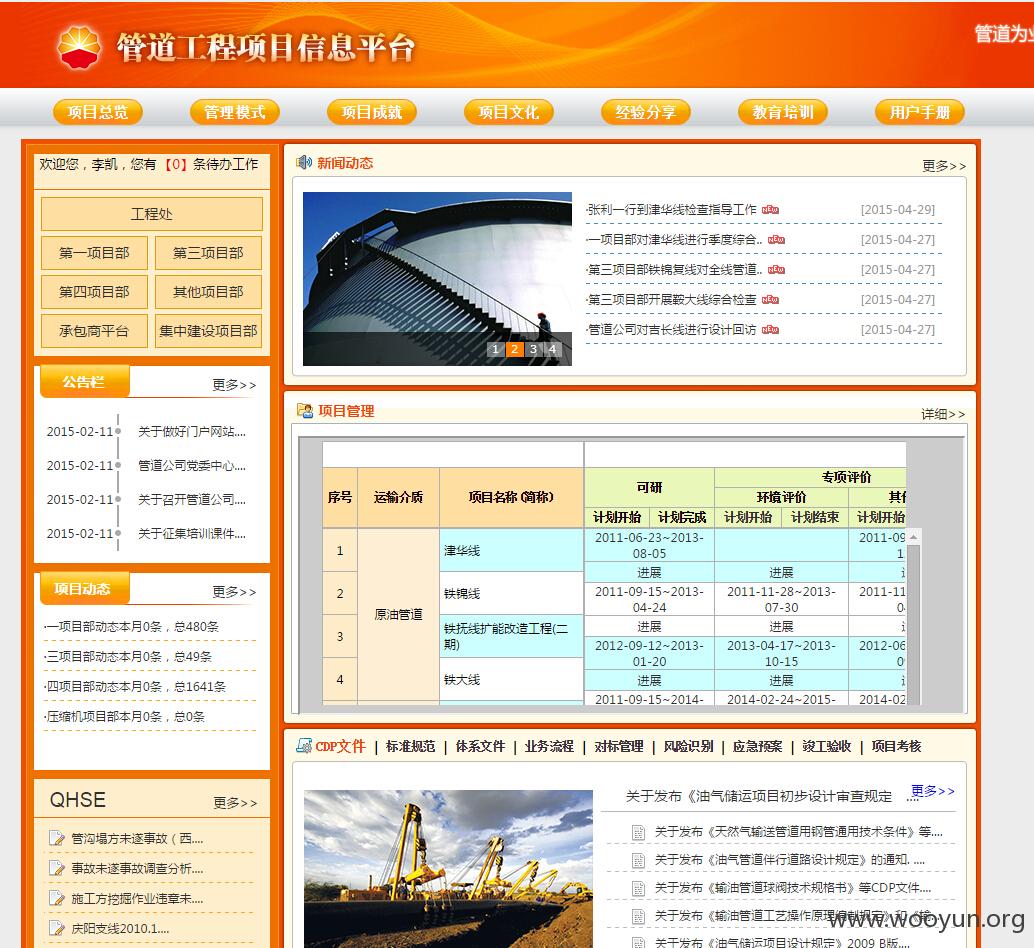This screenshot has height=948, width=1034.
Task: Open the 用户手册 menu
Action: tap(920, 112)
